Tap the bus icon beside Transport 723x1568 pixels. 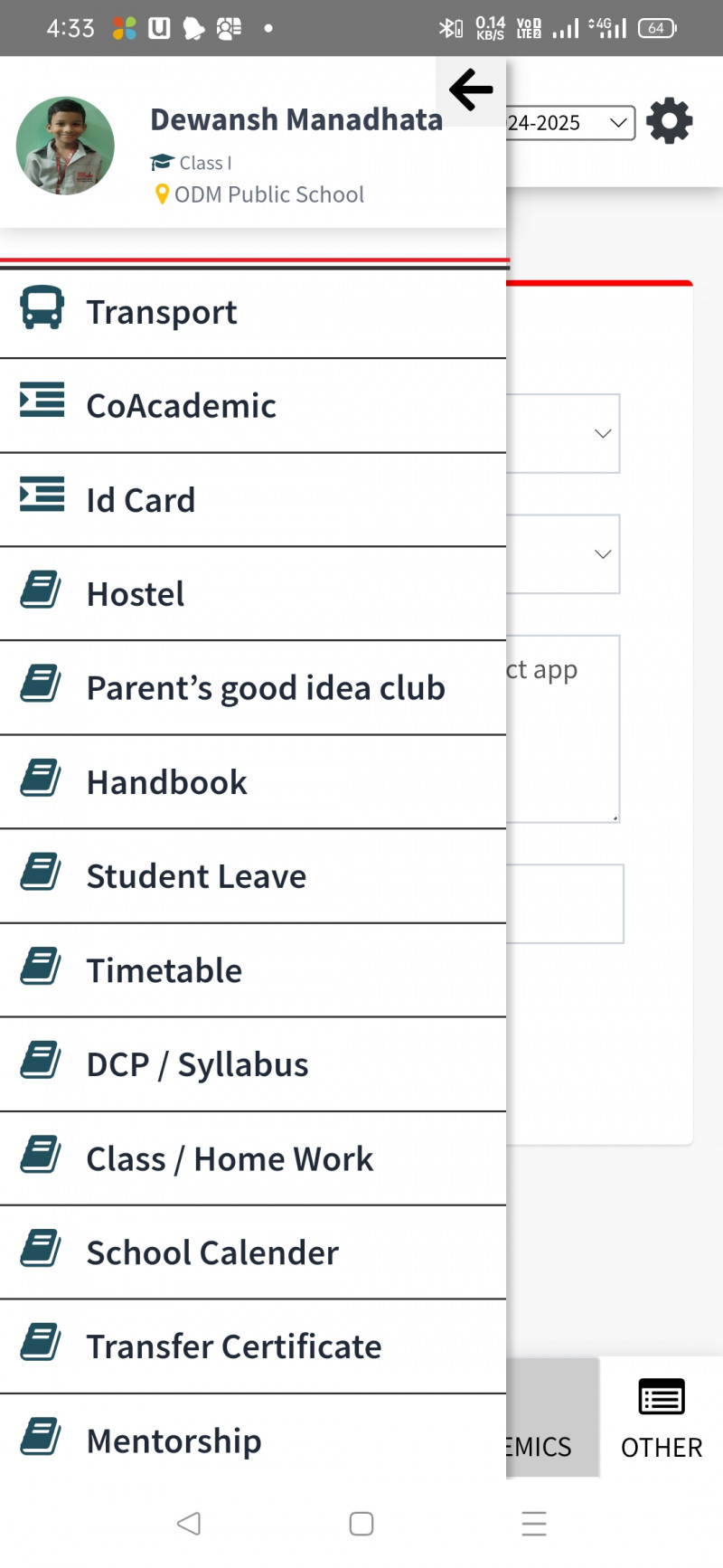42,308
